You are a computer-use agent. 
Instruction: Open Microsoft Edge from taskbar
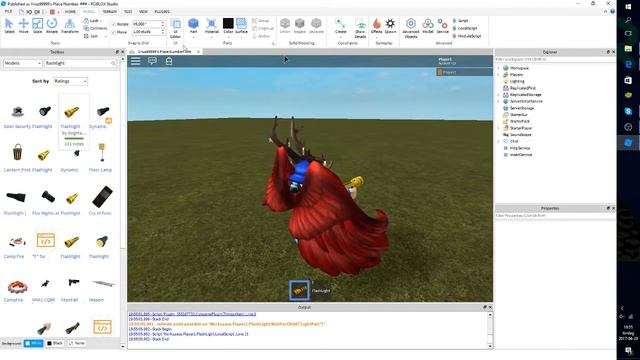click(x=628, y=64)
